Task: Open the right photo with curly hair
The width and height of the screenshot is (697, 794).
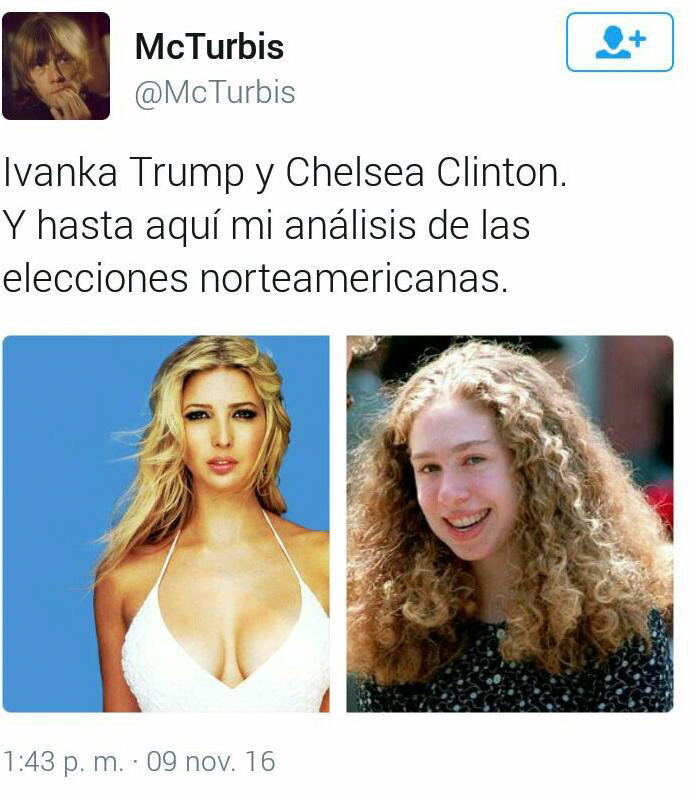Action: [x=510, y=524]
